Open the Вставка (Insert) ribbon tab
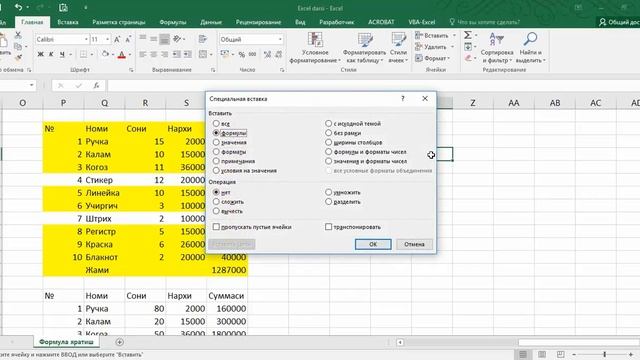Viewport: 640px width, 360px height. click(68, 22)
